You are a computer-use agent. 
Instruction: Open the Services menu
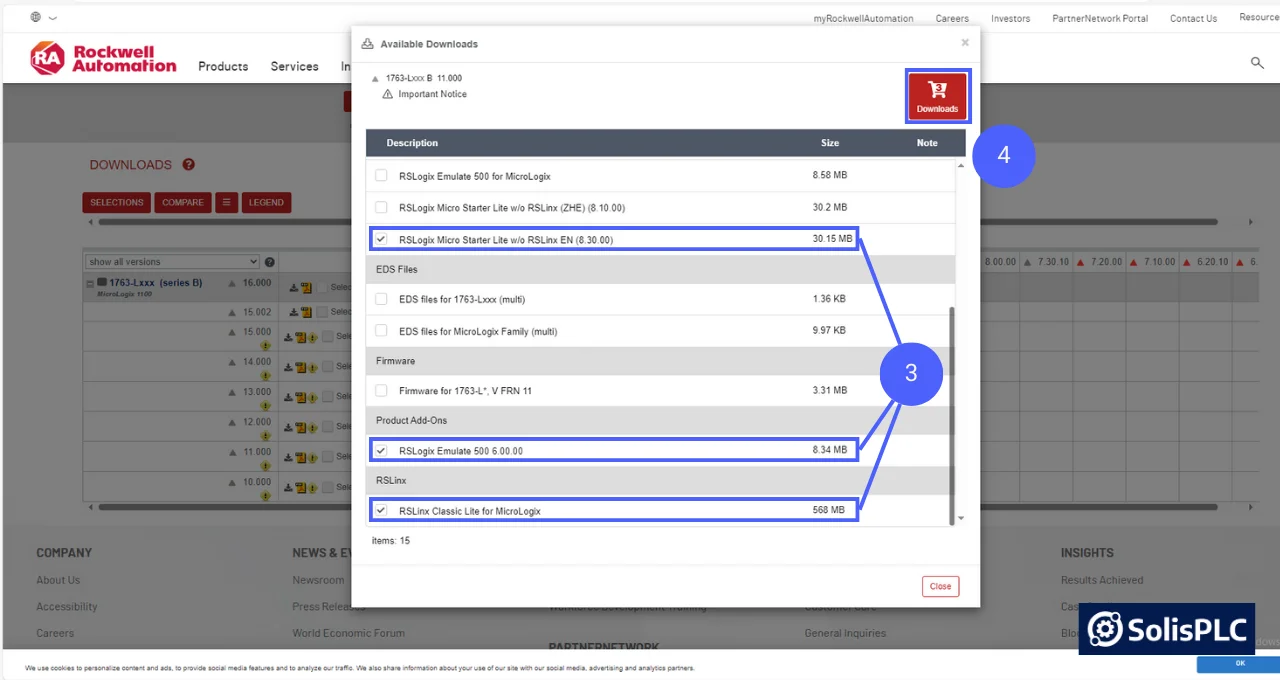(x=293, y=66)
